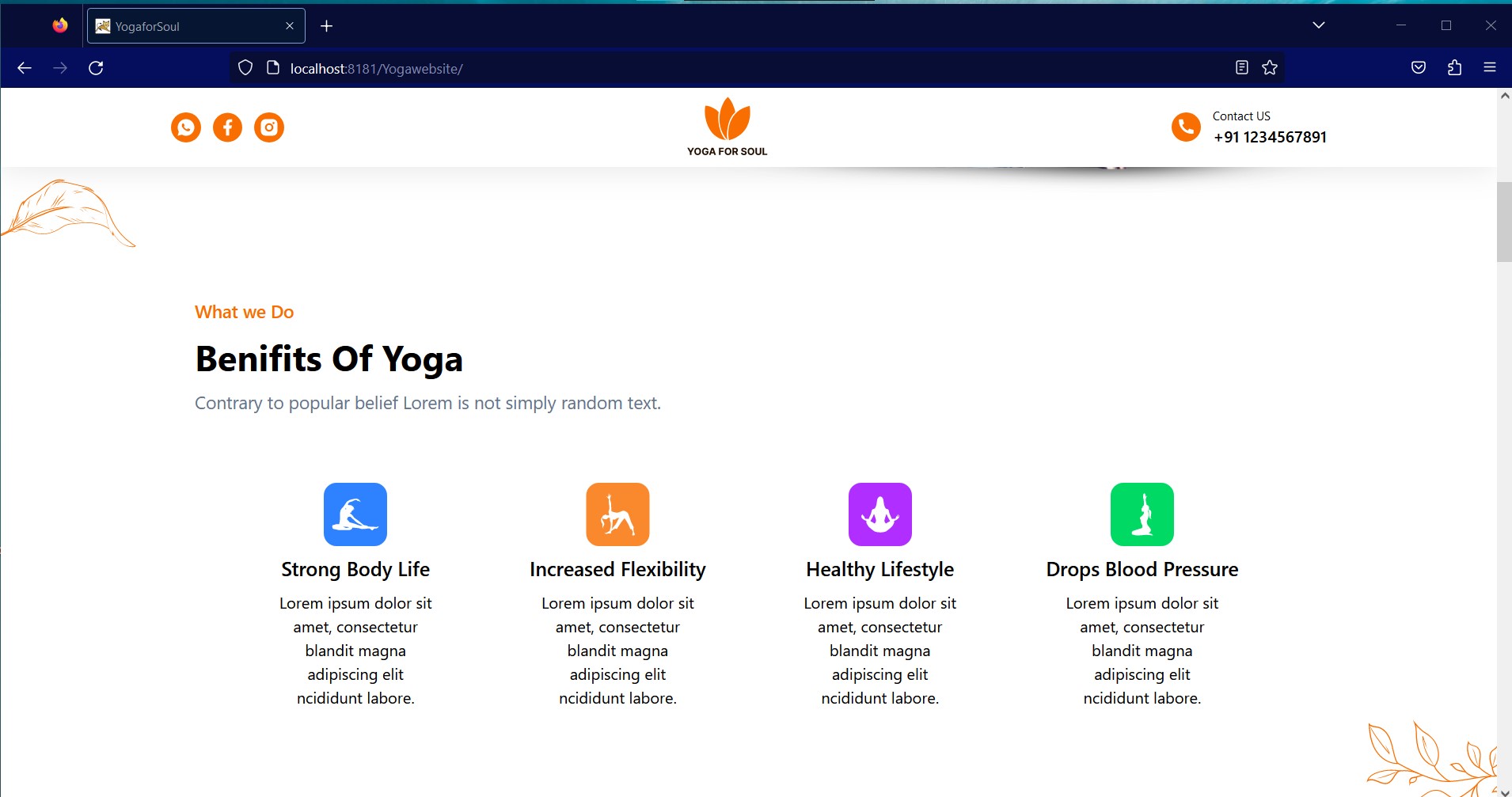
Task: Click the Yoga For Soul lotus logo
Action: pos(728,127)
